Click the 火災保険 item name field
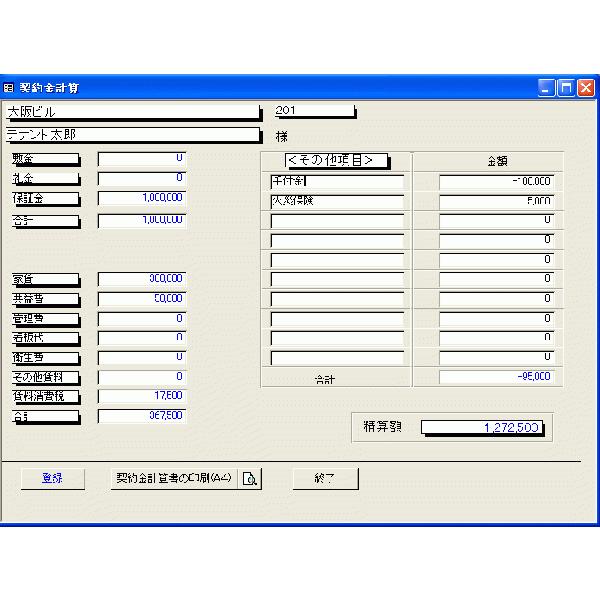600x600 pixels. click(336, 201)
